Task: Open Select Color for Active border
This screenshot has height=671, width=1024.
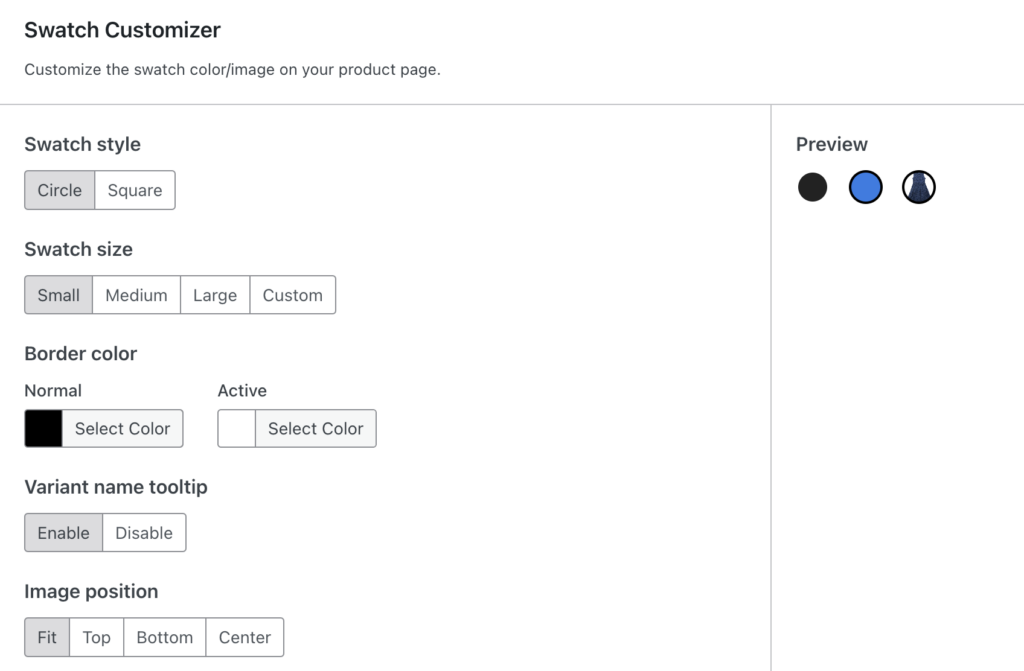Action: 316,429
